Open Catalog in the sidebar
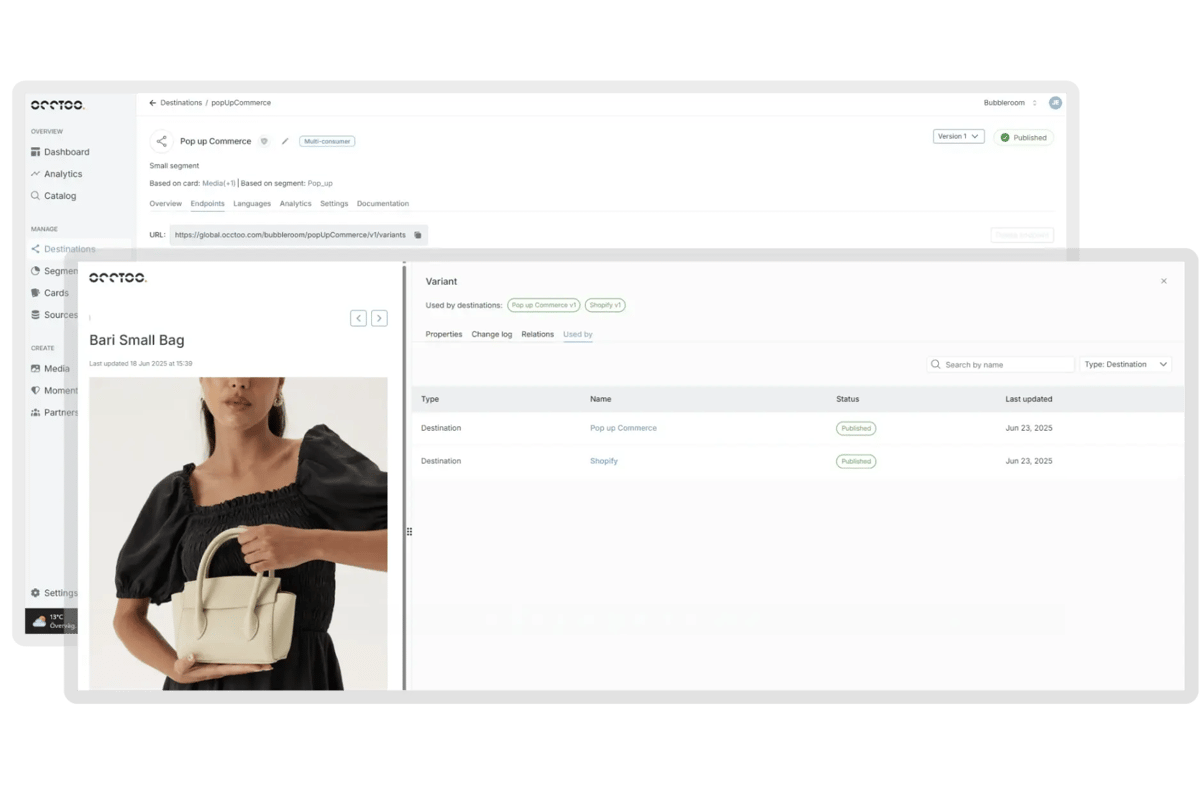 point(59,196)
